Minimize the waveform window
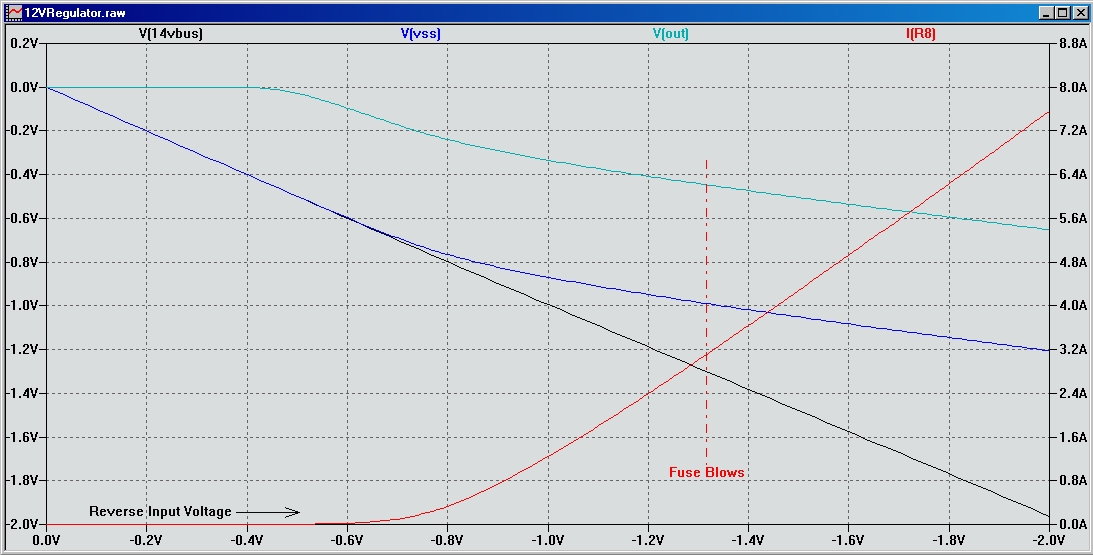 point(1046,13)
